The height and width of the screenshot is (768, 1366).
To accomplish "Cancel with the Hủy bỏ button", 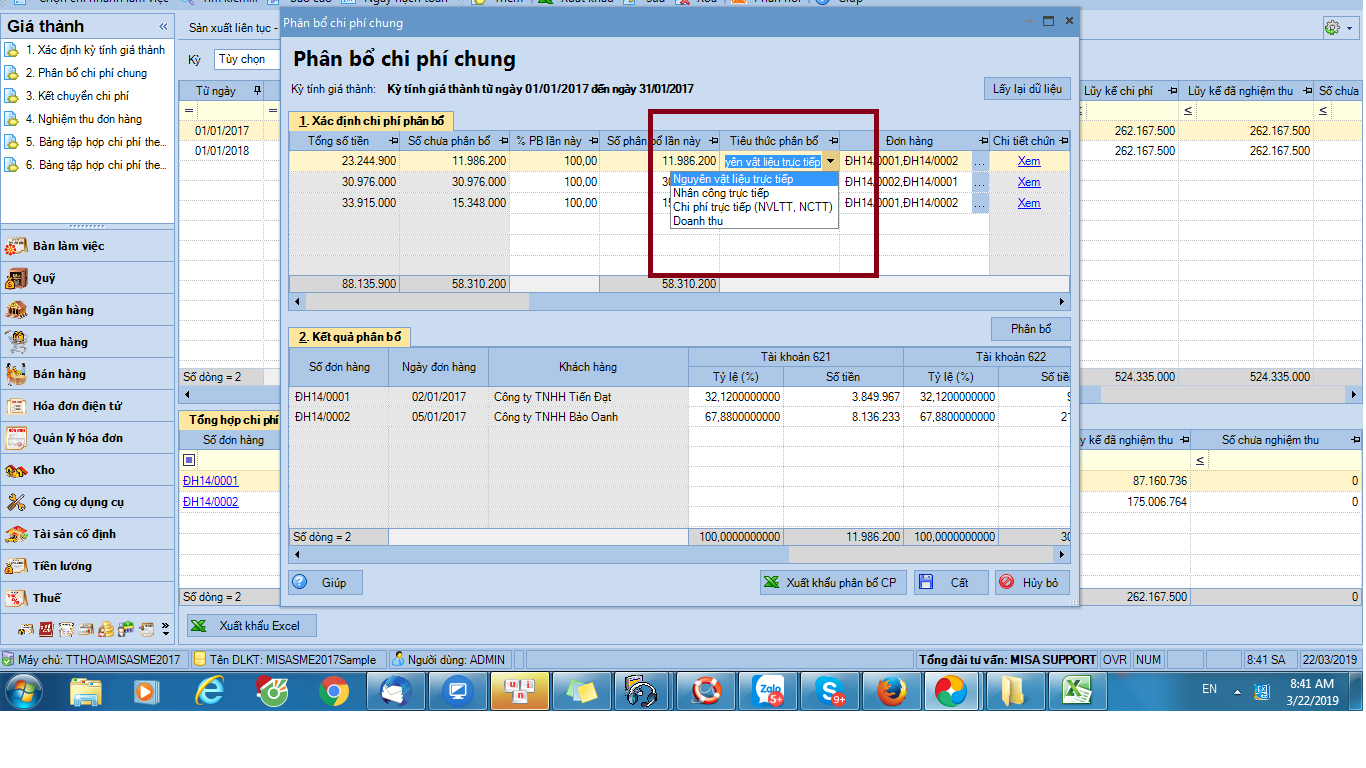I will coord(1032,583).
